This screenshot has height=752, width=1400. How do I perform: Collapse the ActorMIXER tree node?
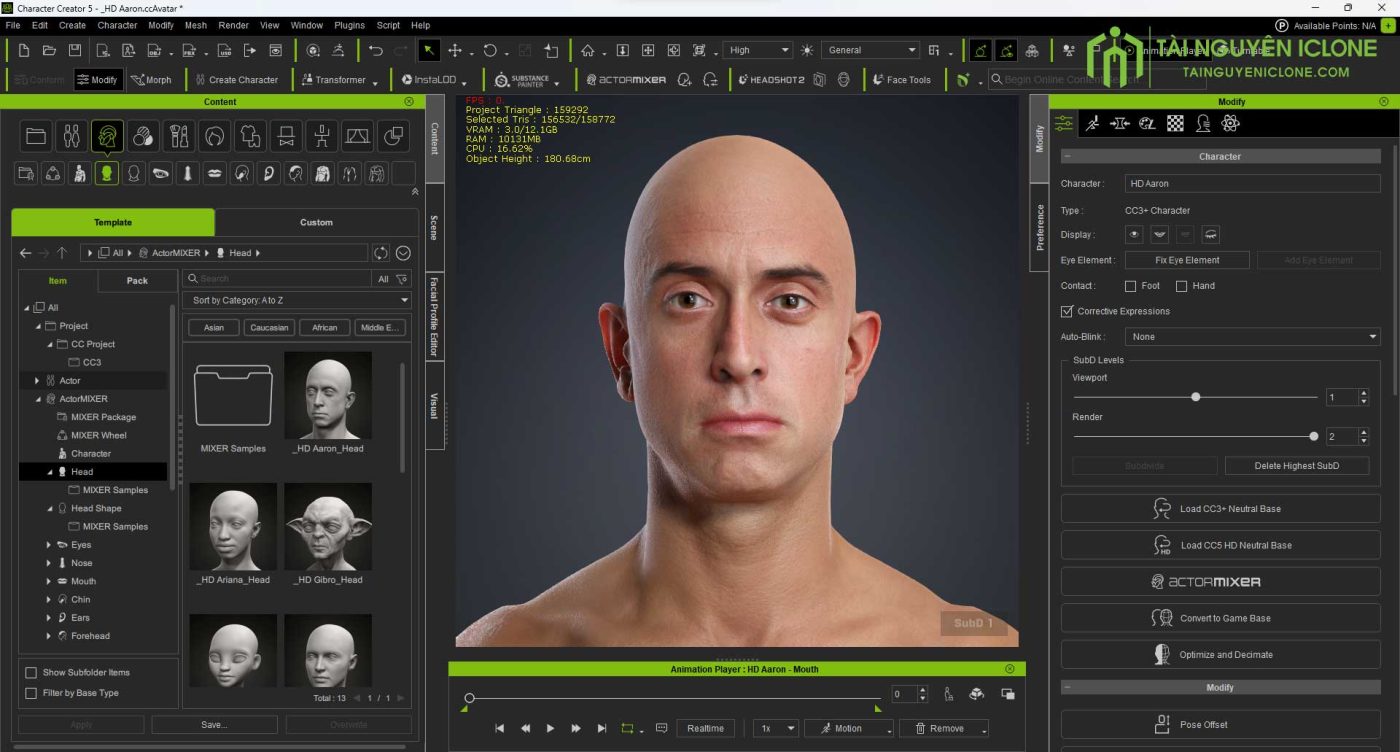pos(37,399)
